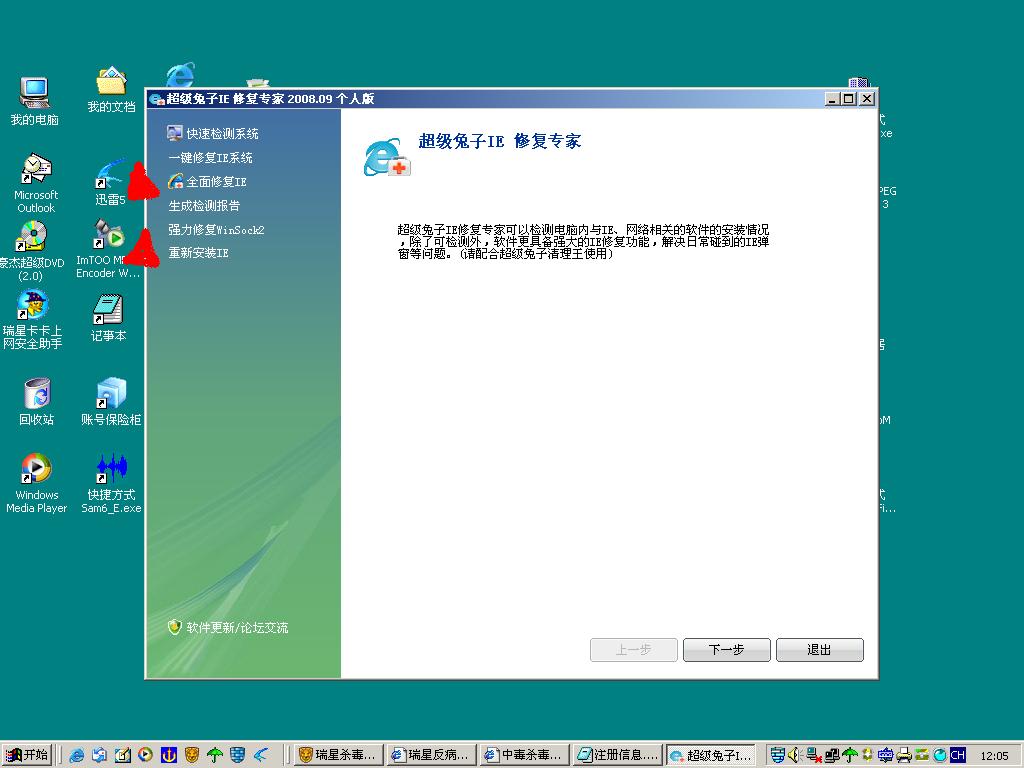Open 迅雷5 desktop shortcut
This screenshot has height=768, width=1024.
110,183
